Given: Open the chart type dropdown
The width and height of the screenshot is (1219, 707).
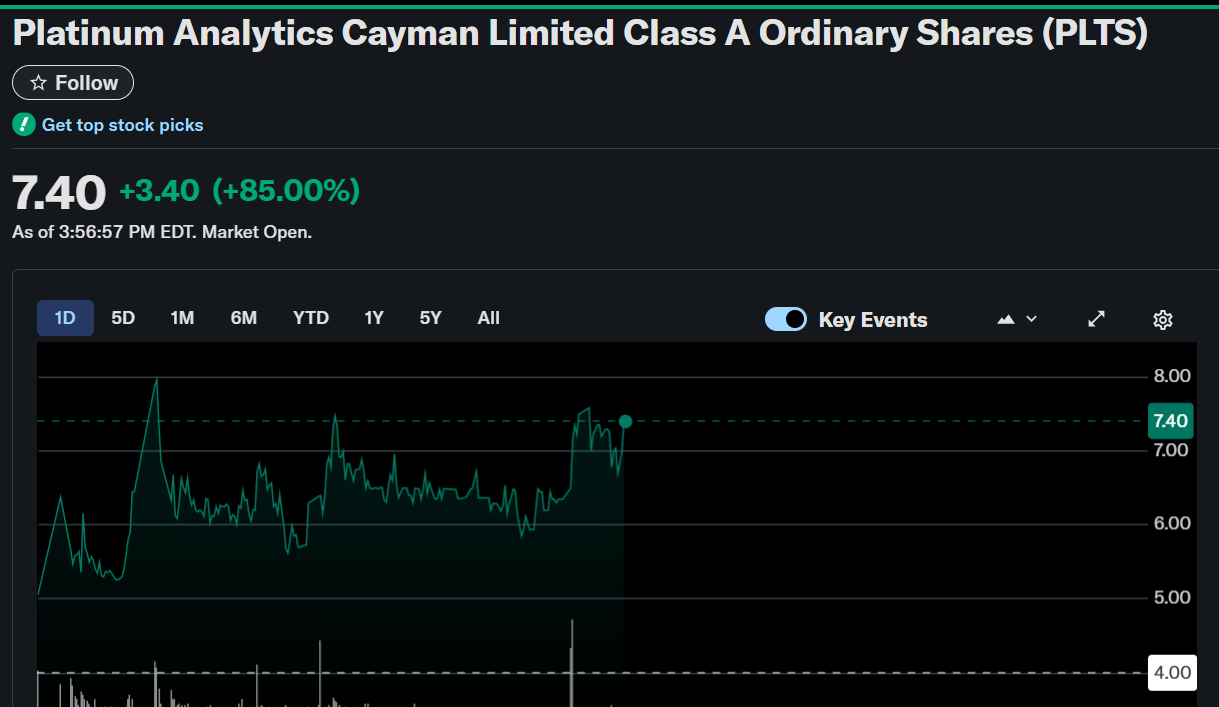Looking at the screenshot, I should click(1017, 319).
